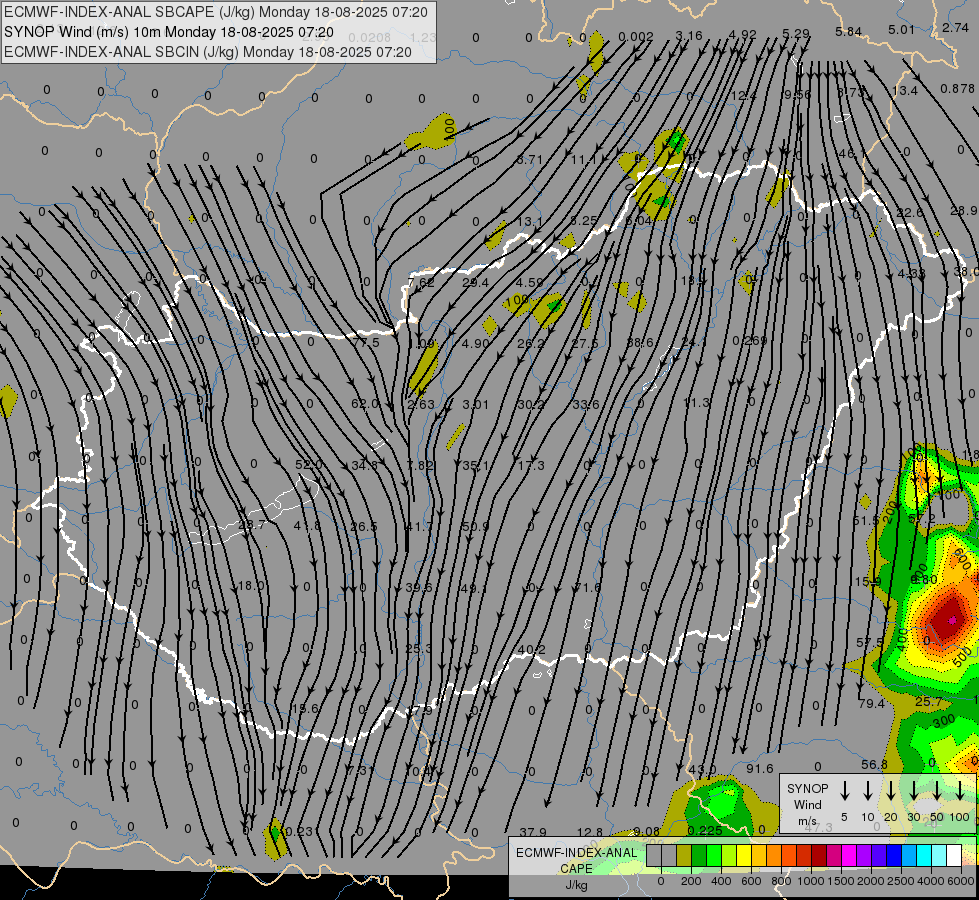Click the 29.4 value on the map
This screenshot has height=900, width=979.
pyautogui.click(x=475, y=282)
